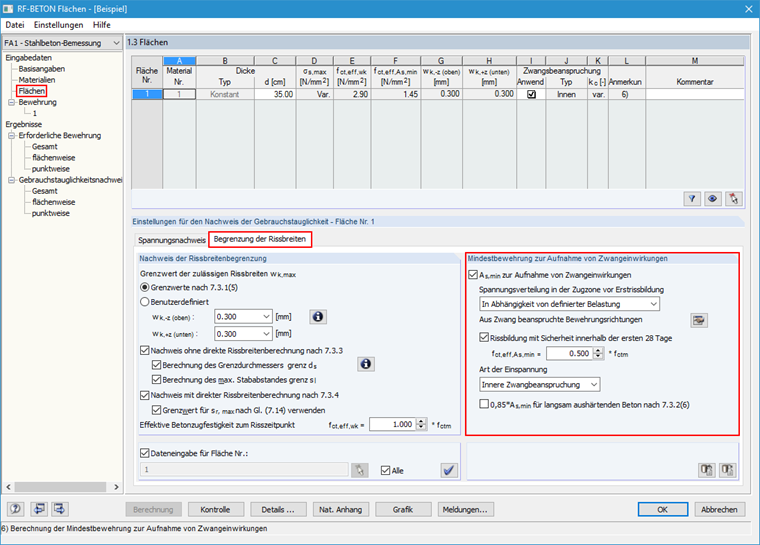Image resolution: width=760 pixels, height=545 pixels.
Task: Toggle Anwend checkbox in table row 1
Action: tap(531, 94)
